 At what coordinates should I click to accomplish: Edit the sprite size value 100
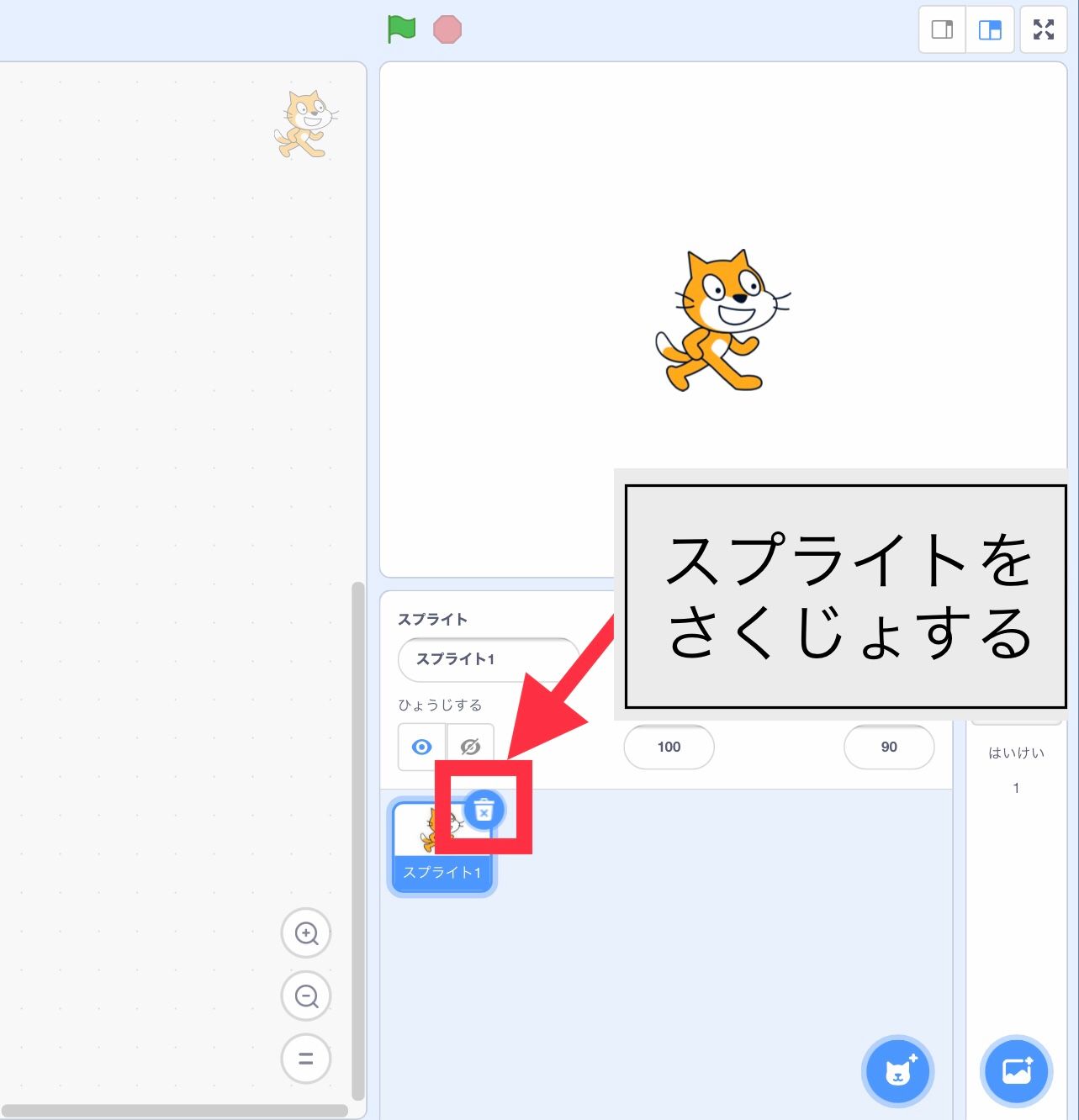(x=669, y=747)
